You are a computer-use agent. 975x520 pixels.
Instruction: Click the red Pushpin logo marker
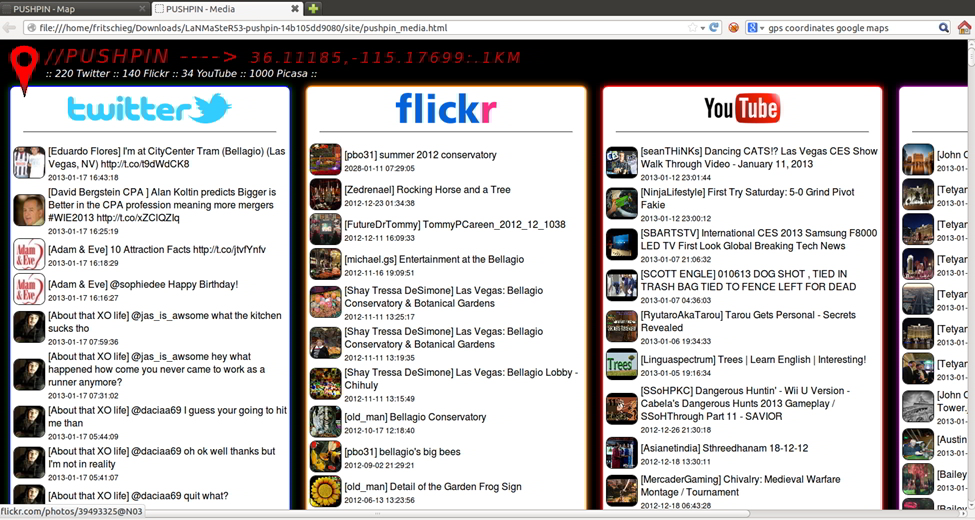tap(24, 70)
